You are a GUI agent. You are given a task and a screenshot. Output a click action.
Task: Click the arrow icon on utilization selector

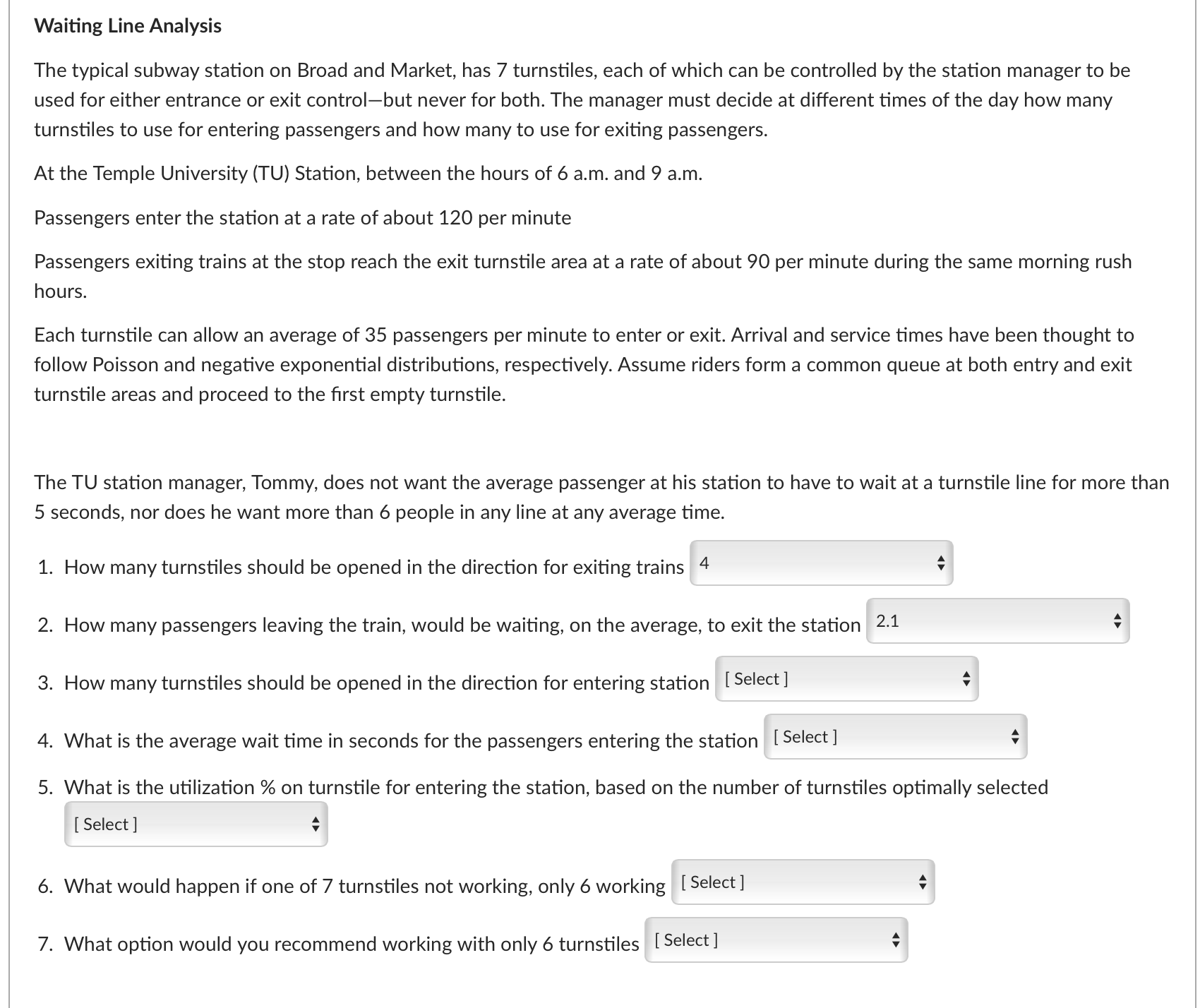pos(316,823)
